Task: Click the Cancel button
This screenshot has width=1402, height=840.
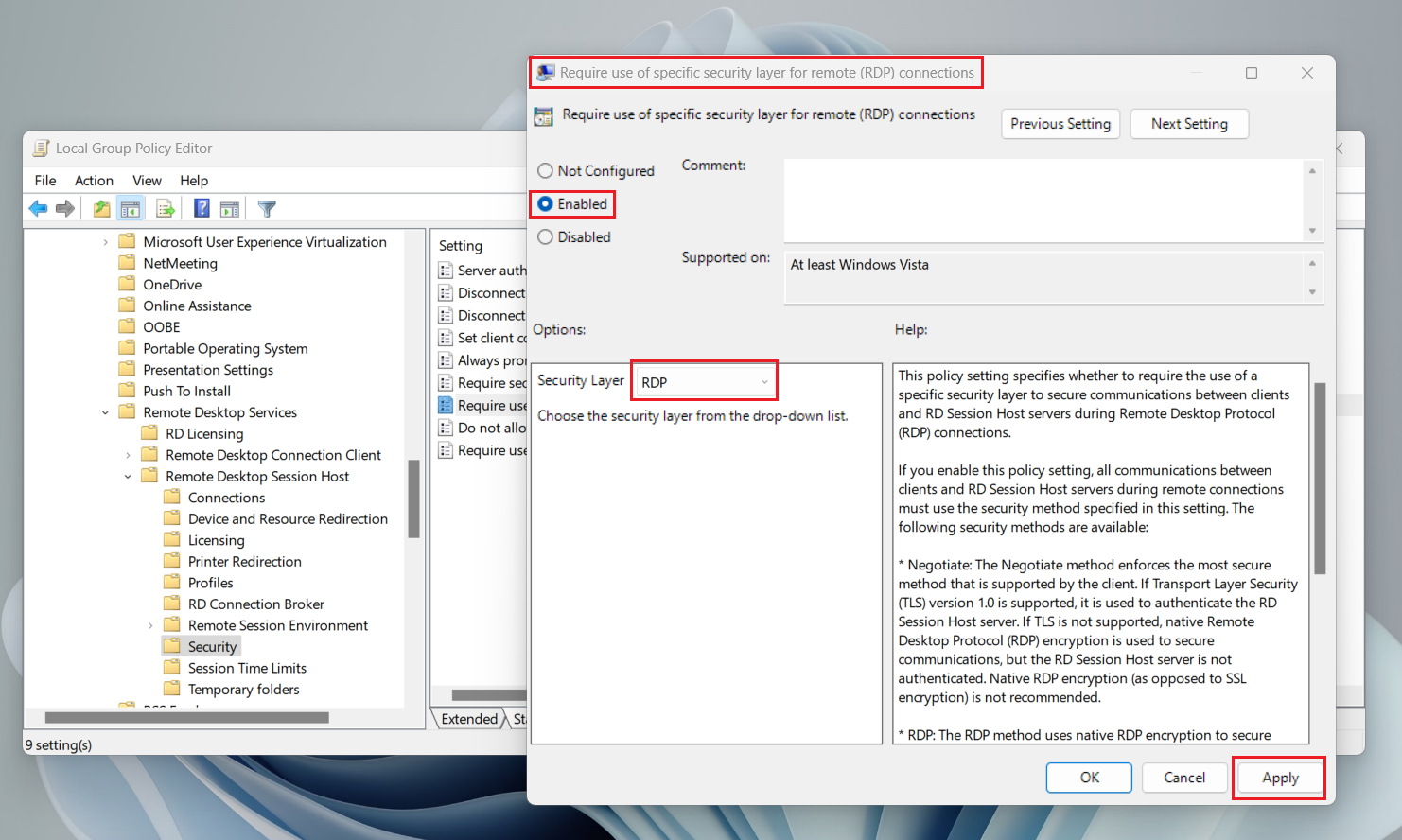Action: coord(1184,778)
